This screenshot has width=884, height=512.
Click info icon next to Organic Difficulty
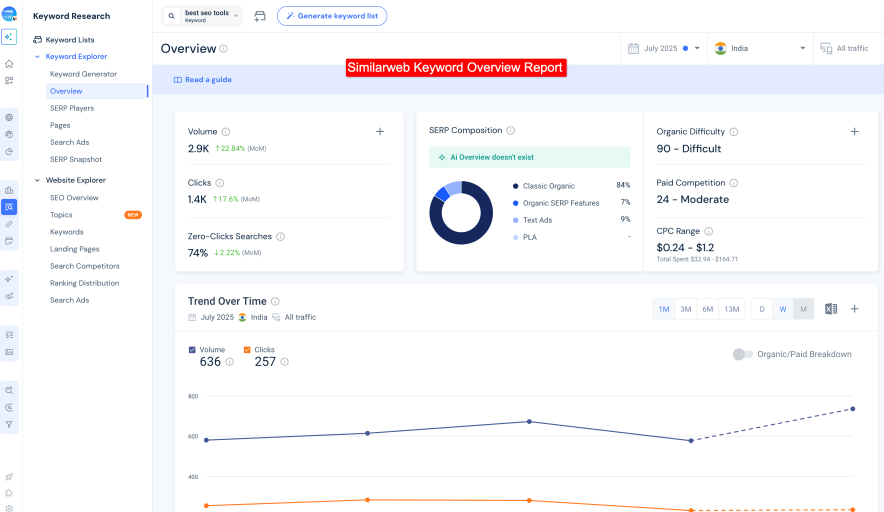(x=733, y=132)
